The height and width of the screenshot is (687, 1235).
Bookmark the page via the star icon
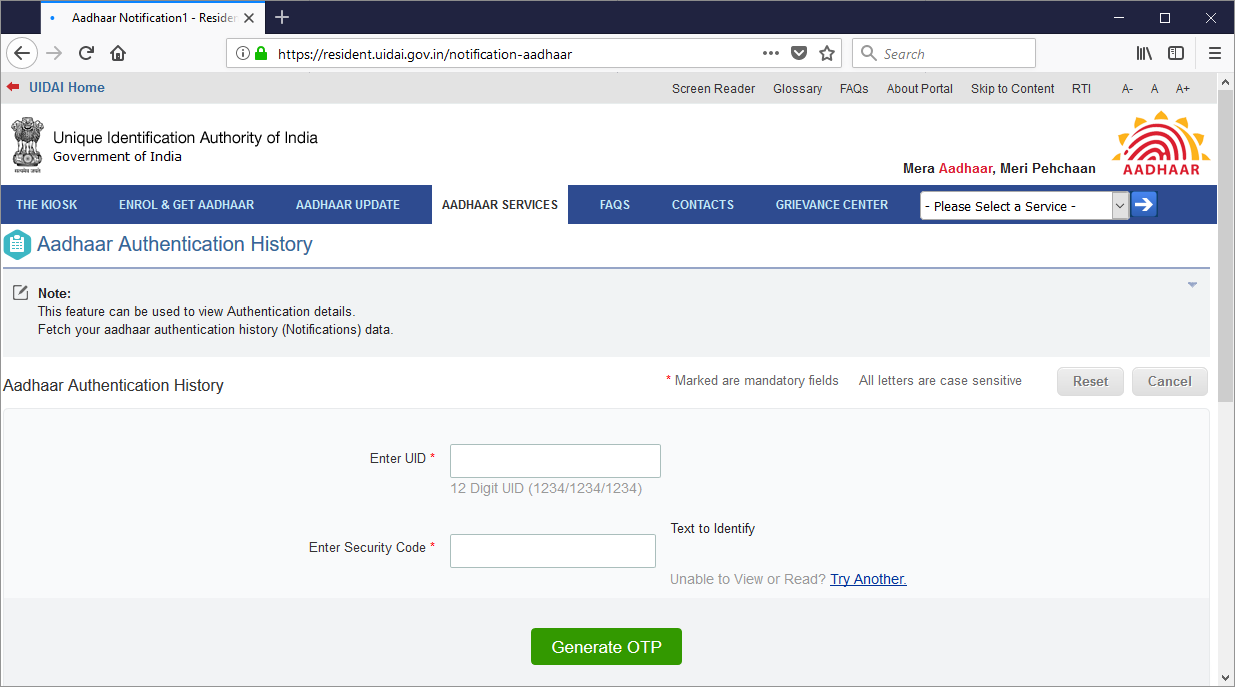[827, 53]
